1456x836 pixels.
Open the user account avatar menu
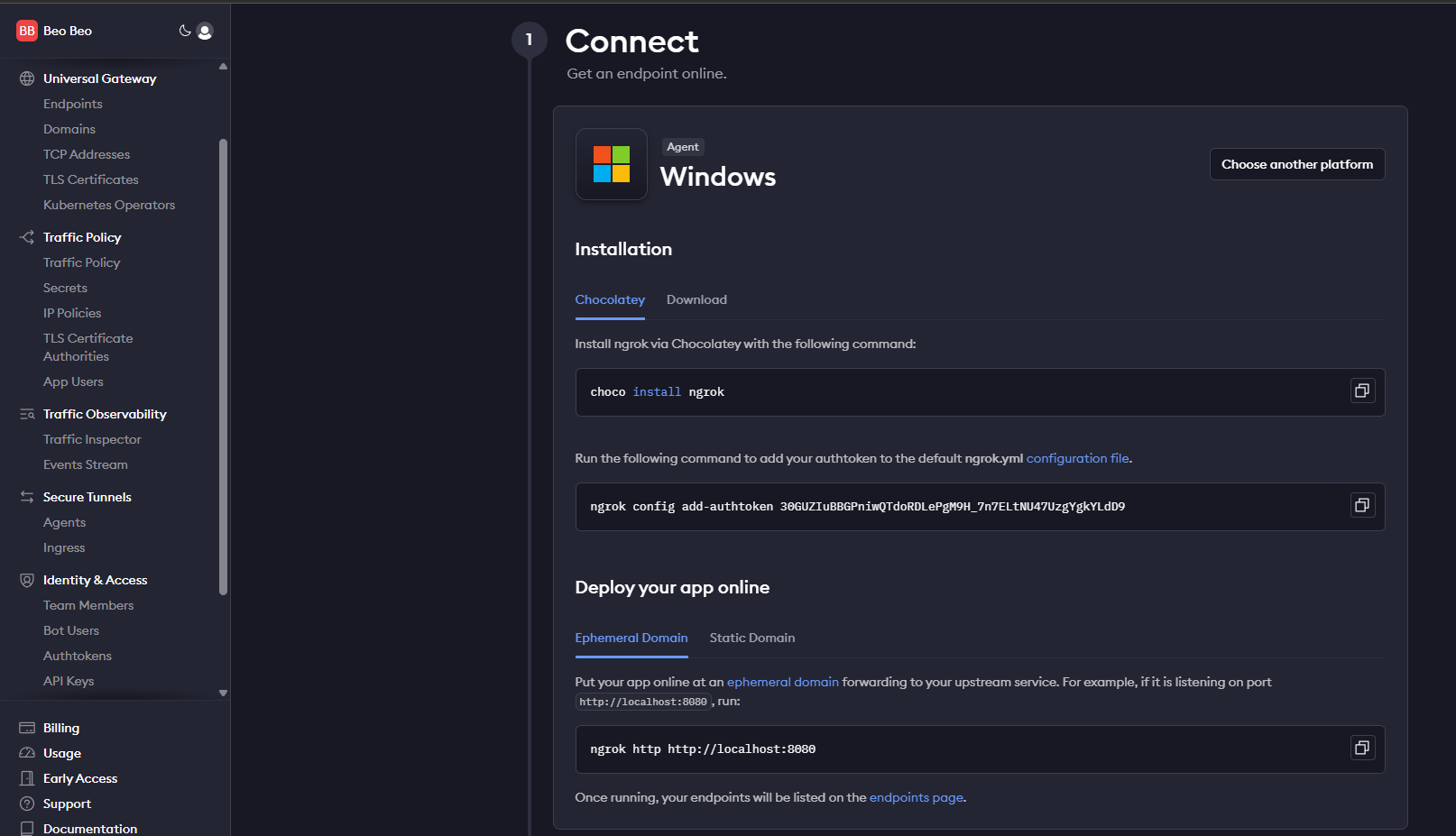point(205,32)
